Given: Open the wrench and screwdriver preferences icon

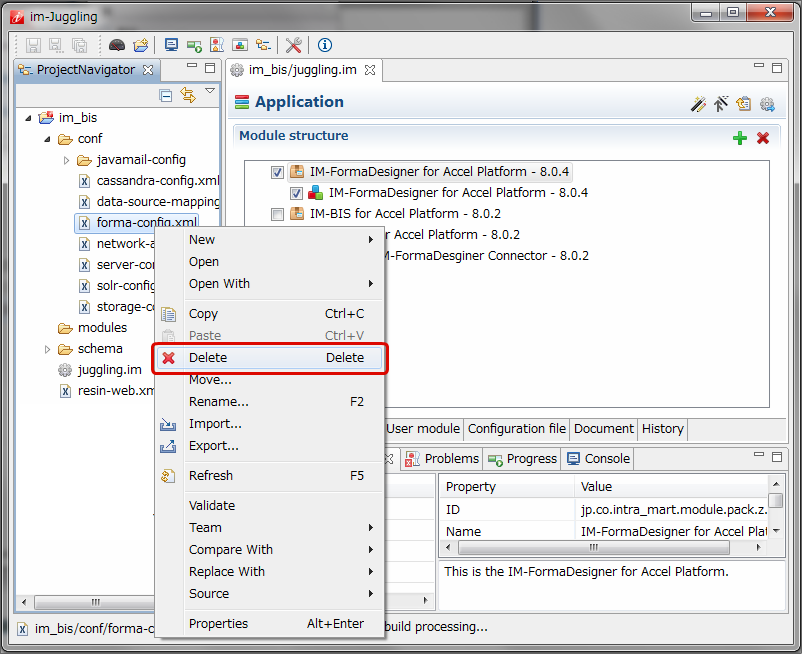Looking at the screenshot, I should pyautogui.click(x=294, y=45).
